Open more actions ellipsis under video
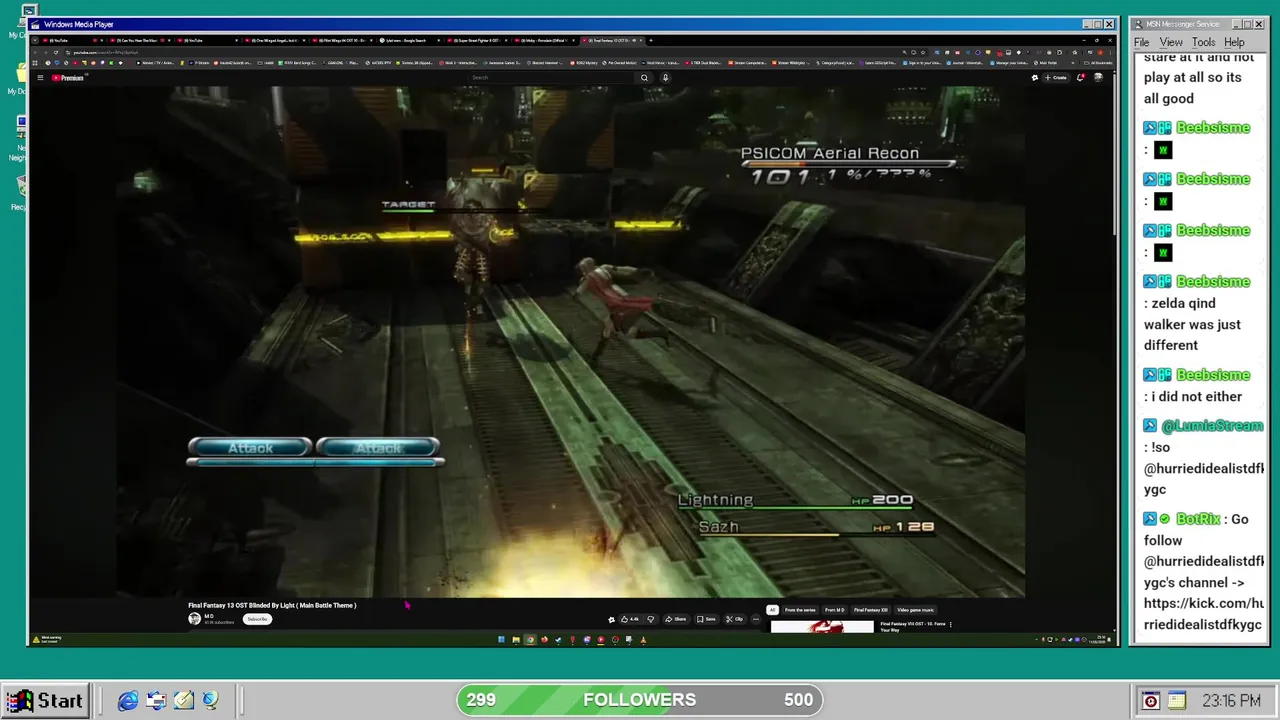The image size is (1280, 720). tap(756, 619)
